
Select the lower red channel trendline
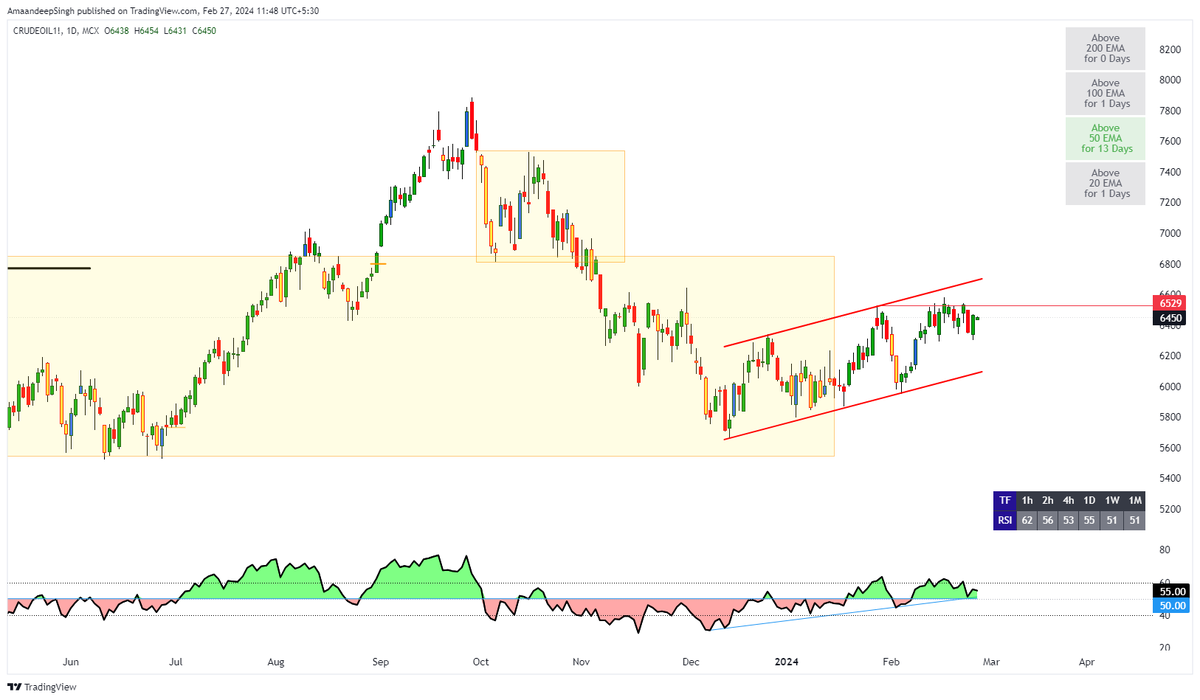(853, 405)
